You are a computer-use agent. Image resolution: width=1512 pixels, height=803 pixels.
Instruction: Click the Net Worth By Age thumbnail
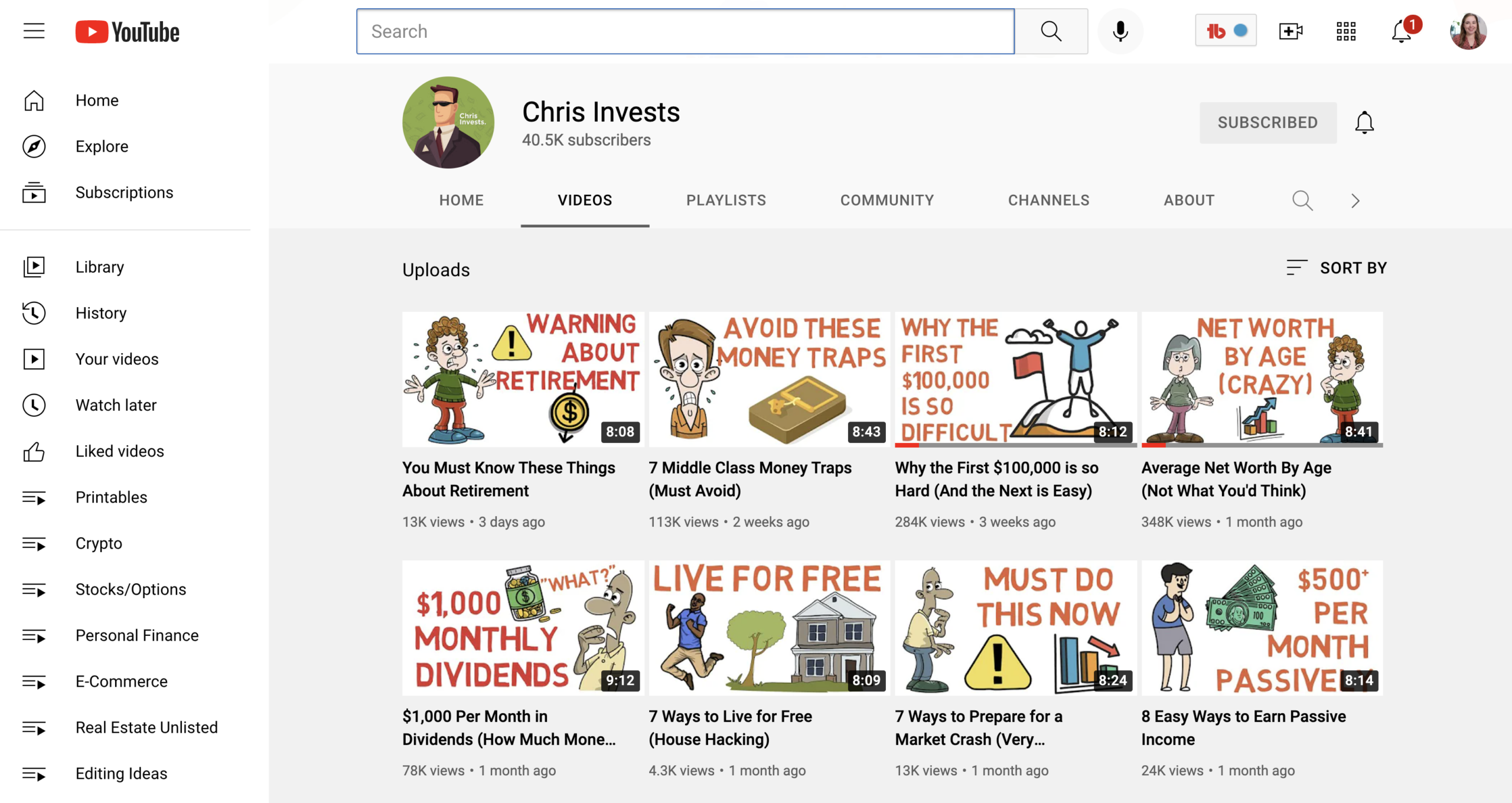coord(1262,379)
